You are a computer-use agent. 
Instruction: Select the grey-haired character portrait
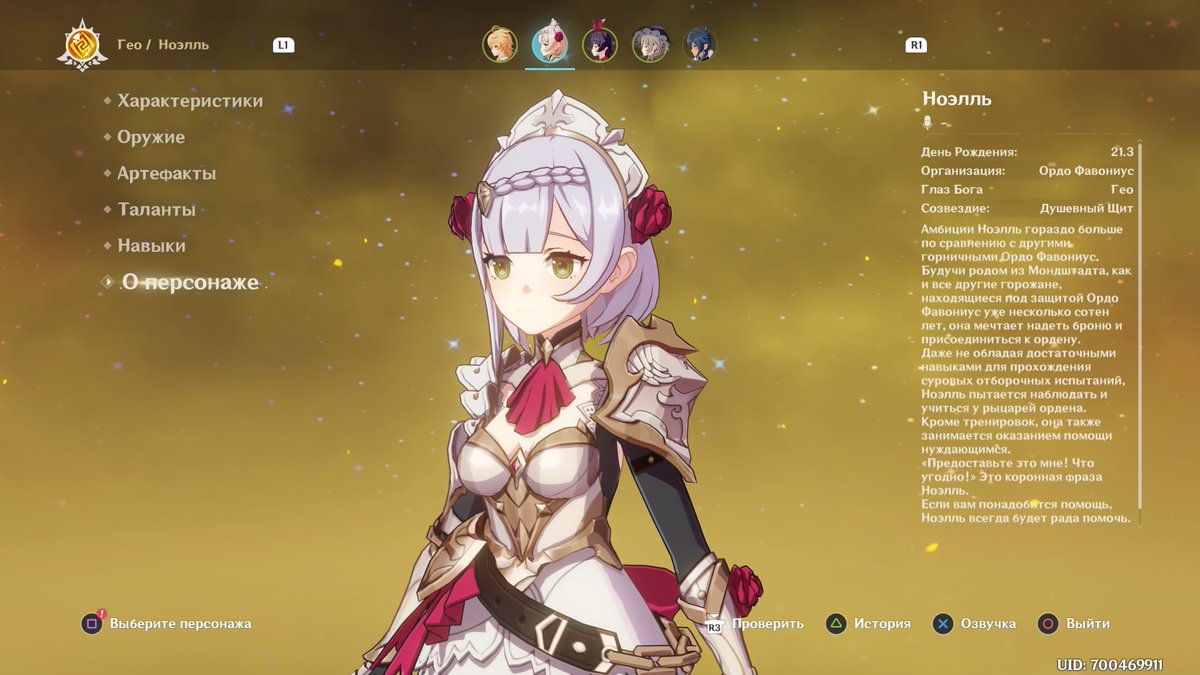[x=650, y=44]
